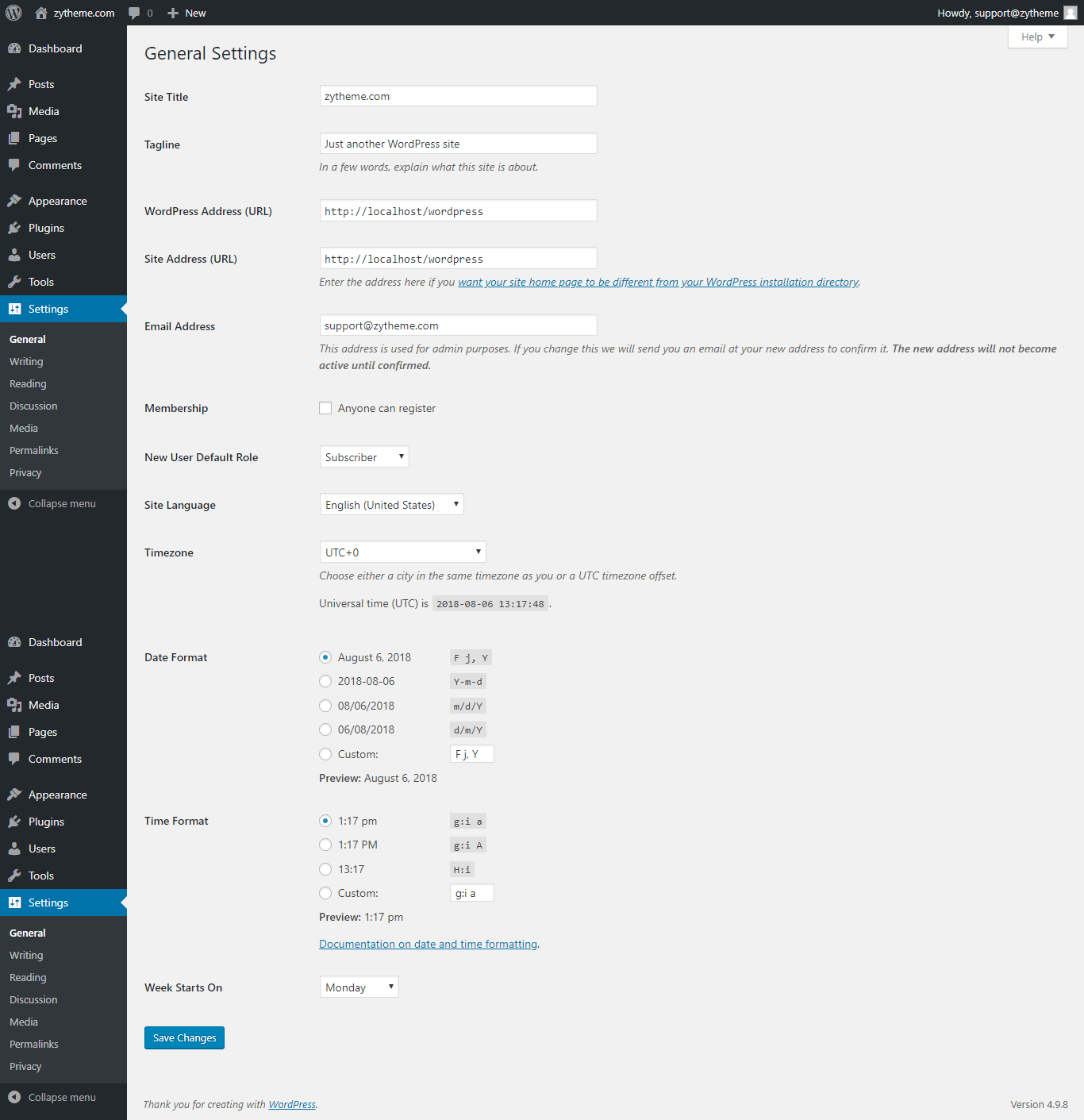Select the Custom date format radio button
The image size is (1084, 1120).
(325, 754)
